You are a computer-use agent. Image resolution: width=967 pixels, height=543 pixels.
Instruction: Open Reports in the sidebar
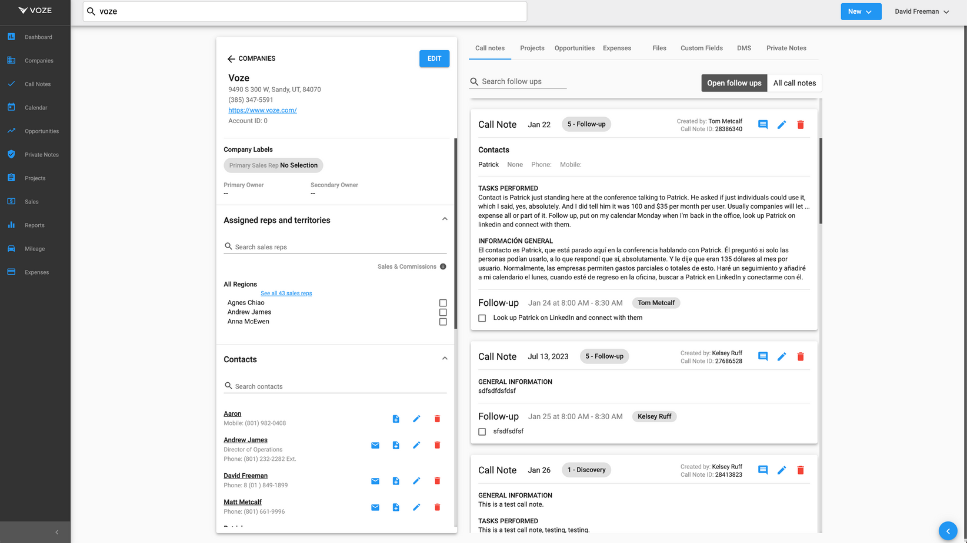pos(35,225)
